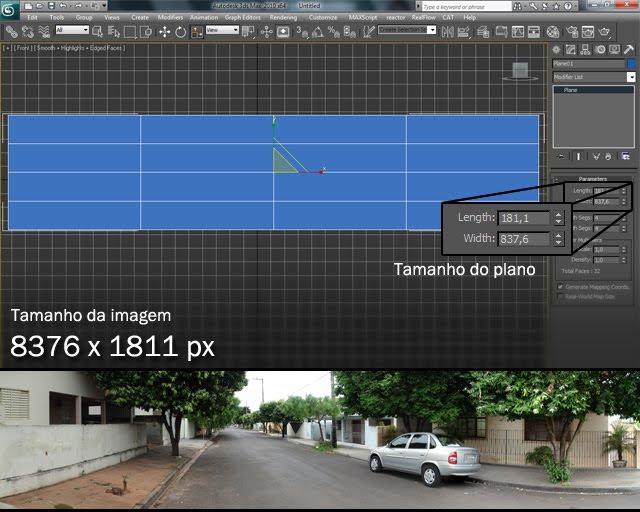Click the Render Production teapot icon

click(x=604, y=31)
